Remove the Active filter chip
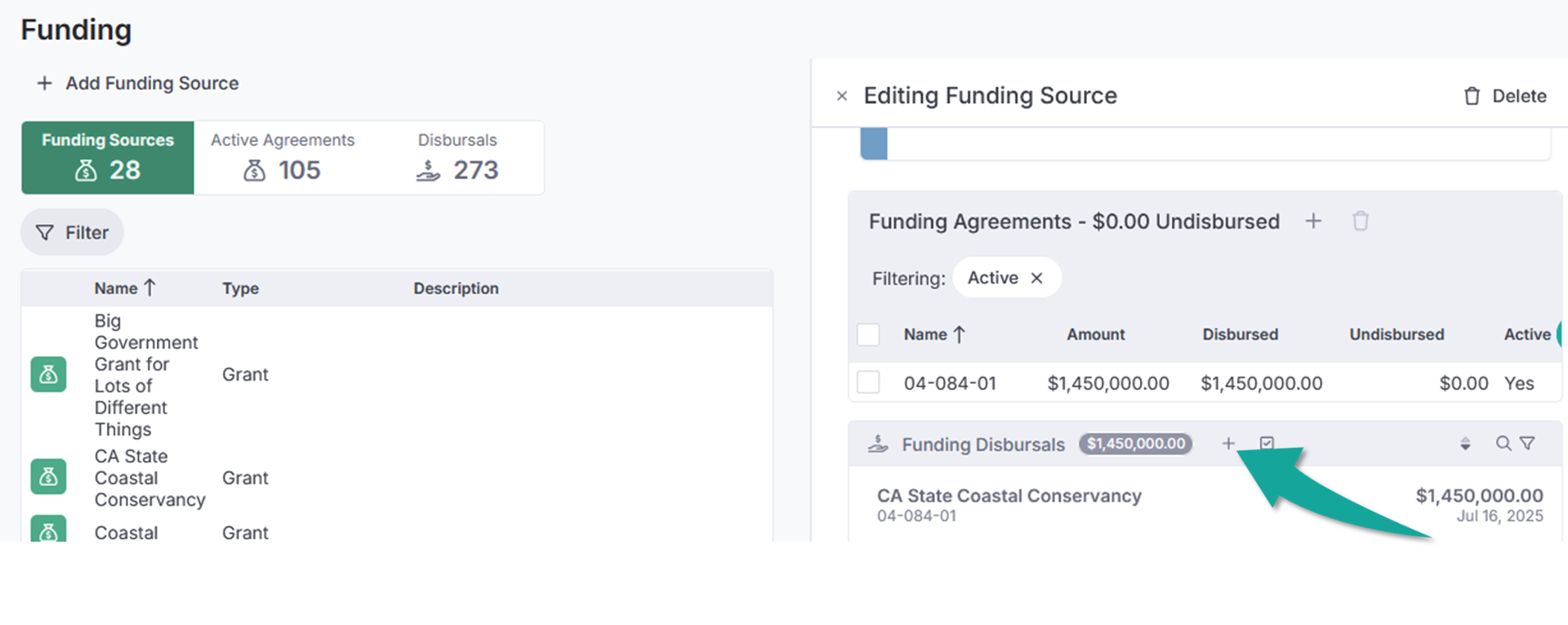Viewport: 1568px width, 625px height. point(1036,279)
